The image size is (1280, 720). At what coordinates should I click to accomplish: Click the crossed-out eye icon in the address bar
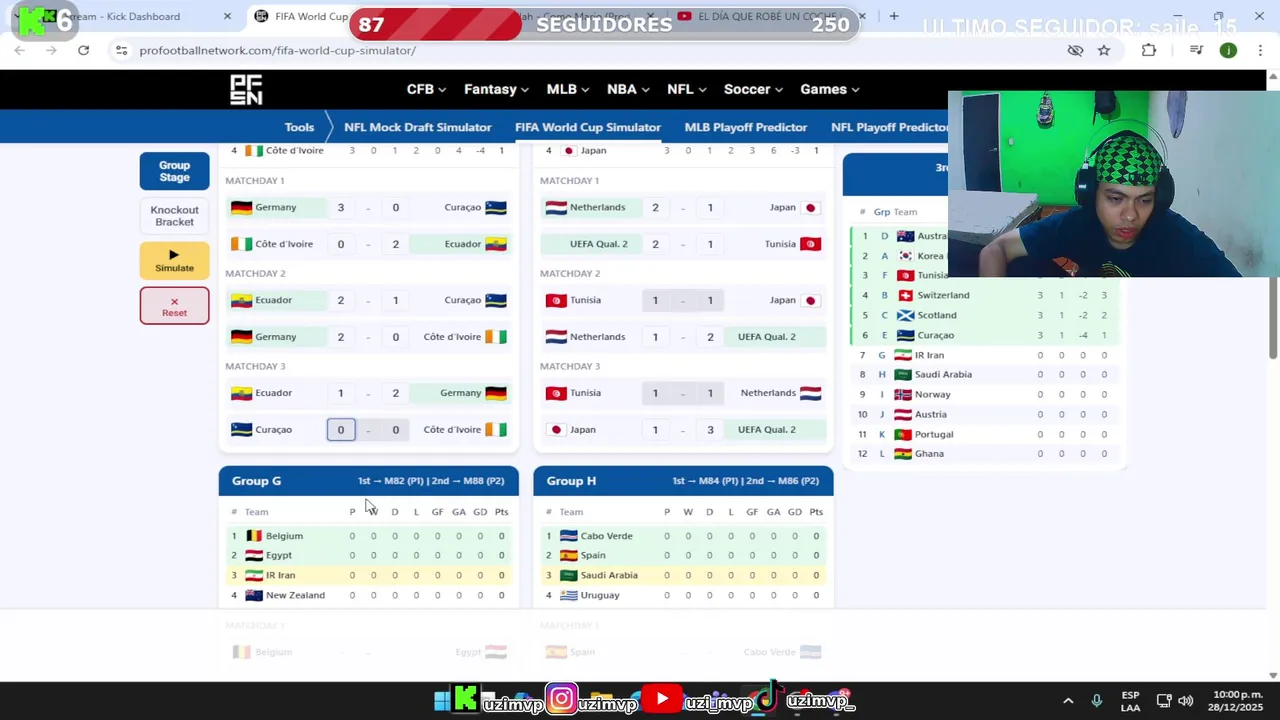pos(1075,50)
